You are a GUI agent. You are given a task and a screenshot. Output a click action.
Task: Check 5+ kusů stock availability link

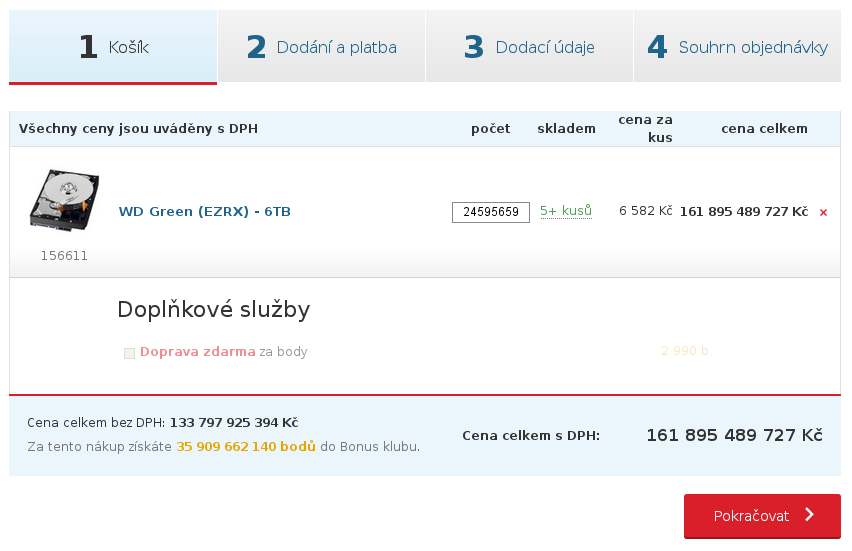point(566,211)
